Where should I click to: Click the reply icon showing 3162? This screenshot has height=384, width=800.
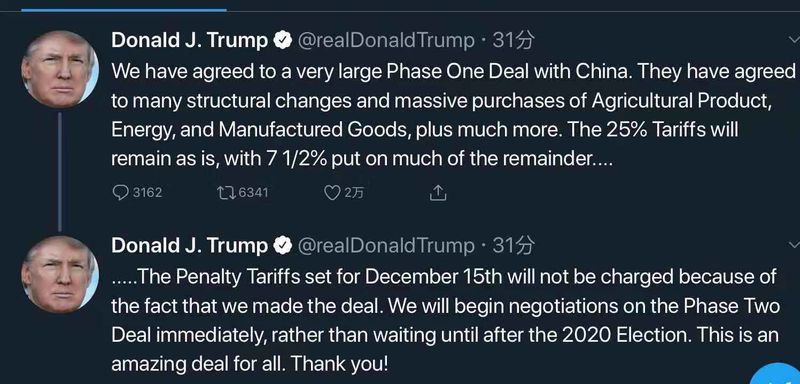(120, 193)
